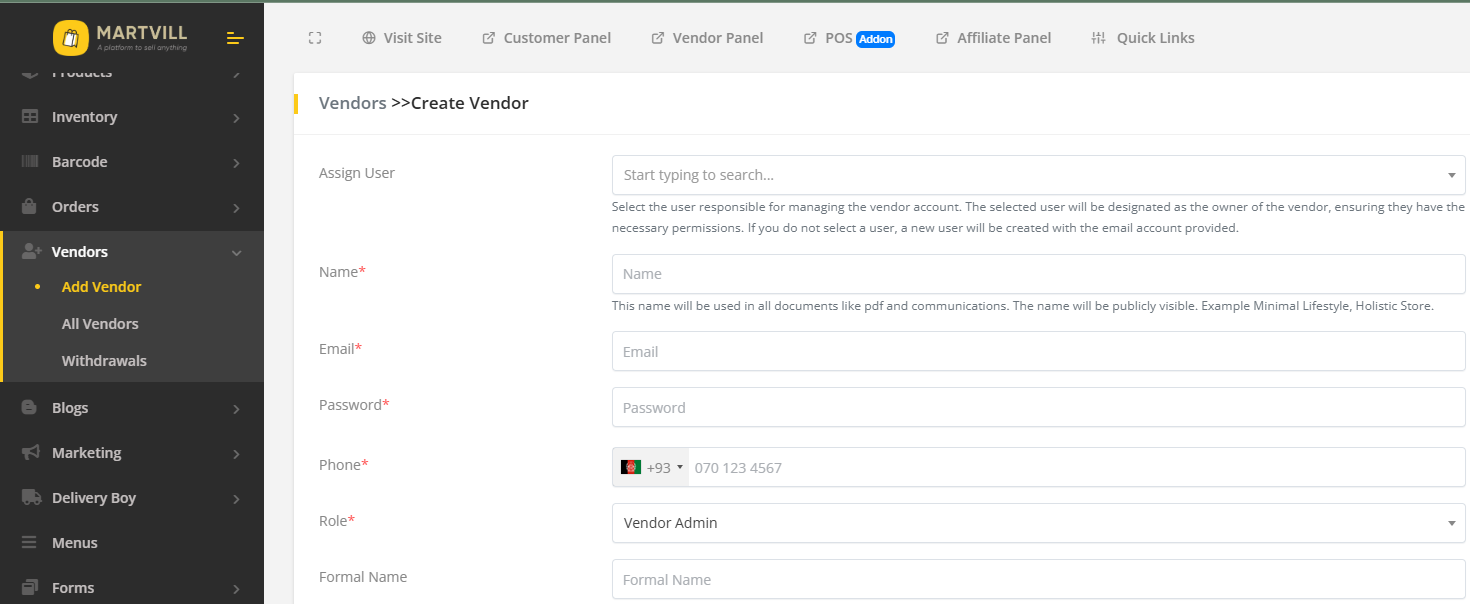Expand the Blogs sidebar menu
The image size is (1470, 604).
(x=132, y=408)
